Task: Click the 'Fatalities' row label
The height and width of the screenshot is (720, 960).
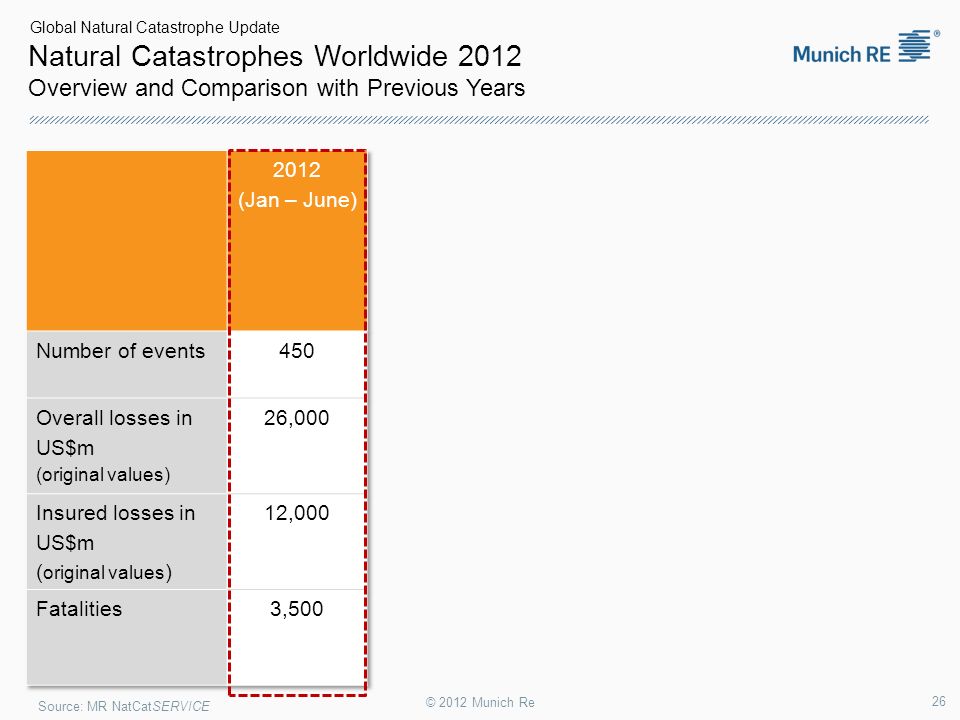Action: tap(79, 609)
